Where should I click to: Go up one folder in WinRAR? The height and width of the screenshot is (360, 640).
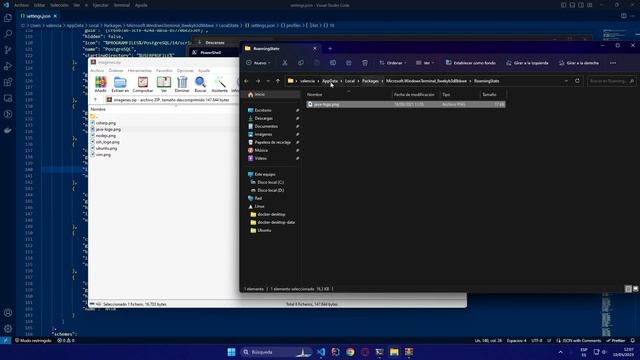tap(96, 100)
